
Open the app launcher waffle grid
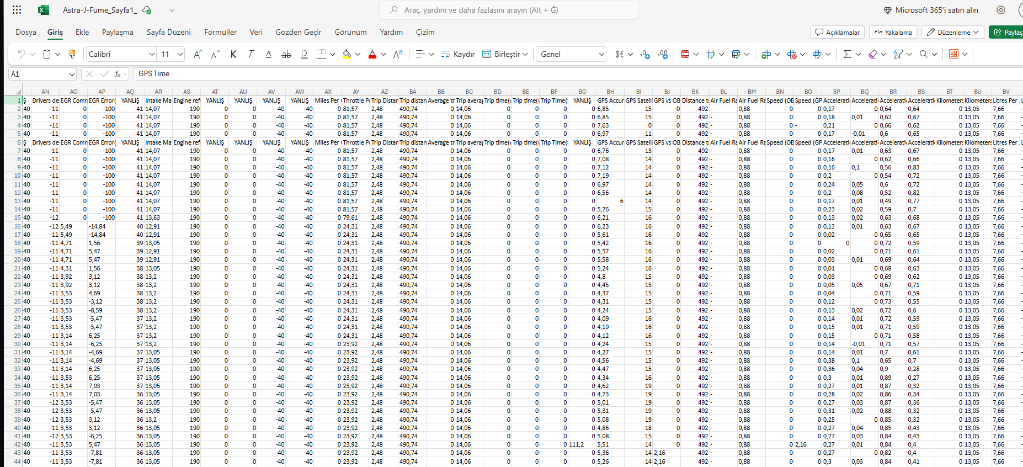point(17,10)
